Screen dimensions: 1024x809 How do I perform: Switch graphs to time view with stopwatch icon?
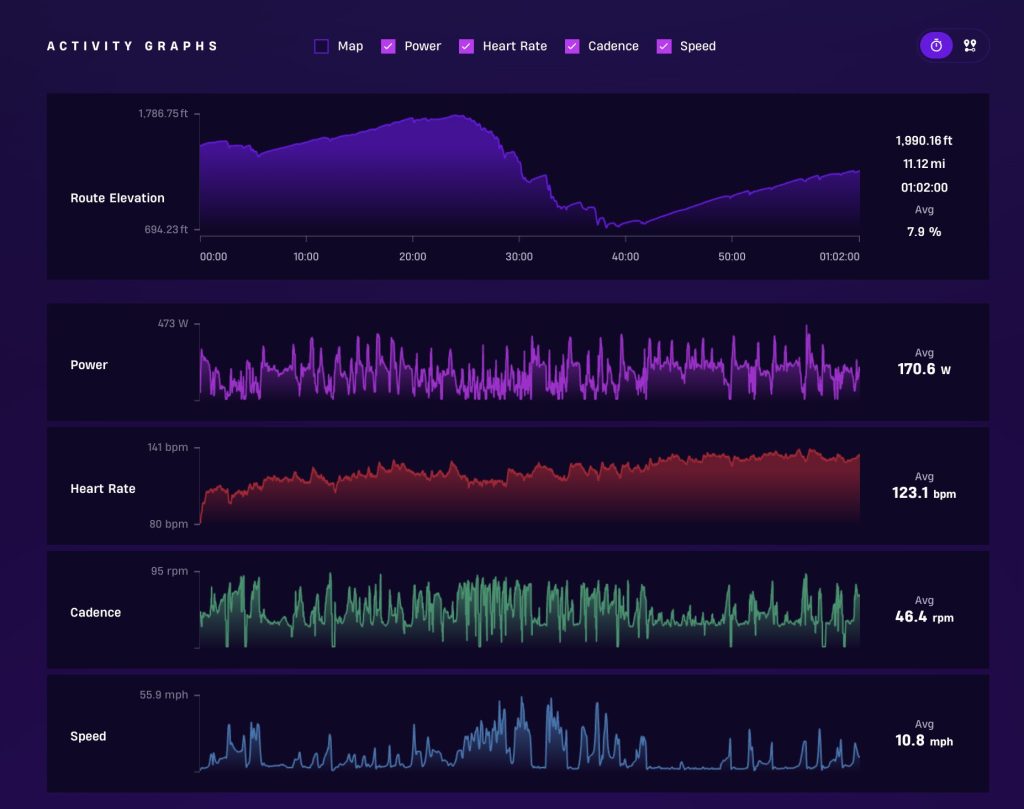click(x=936, y=46)
